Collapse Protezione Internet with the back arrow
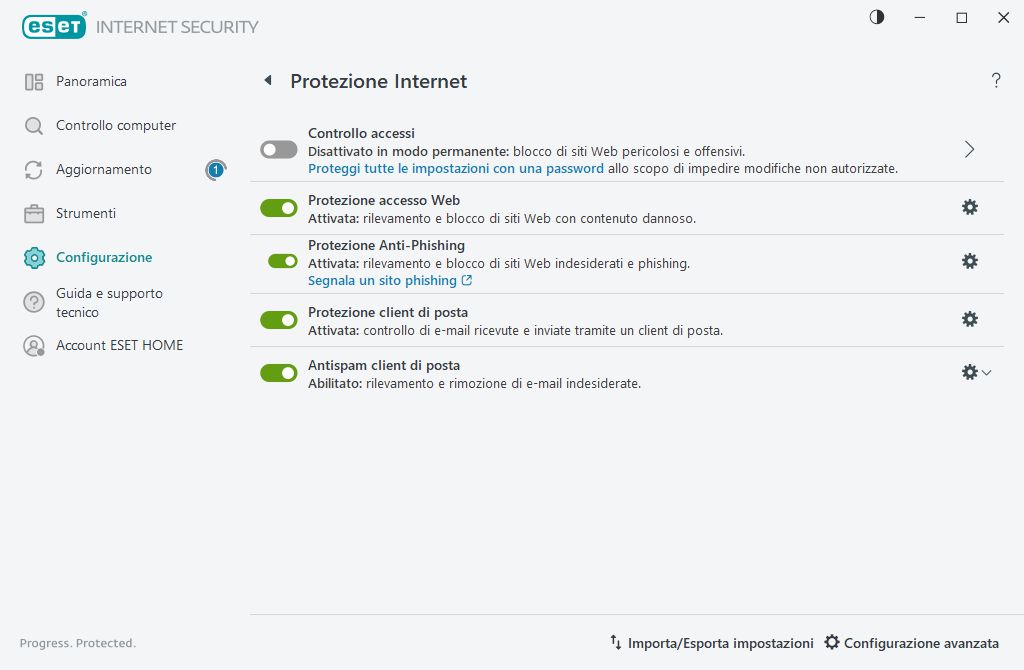 pos(267,82)
